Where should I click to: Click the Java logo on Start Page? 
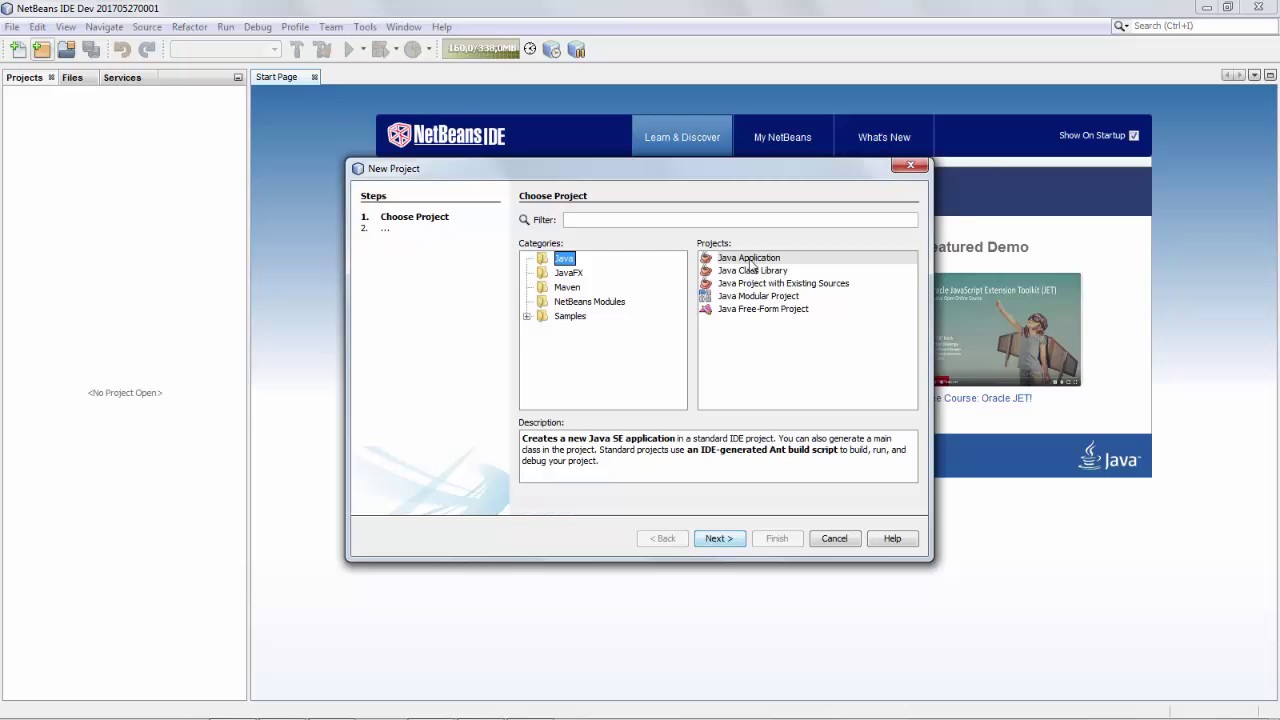point(1109,456)
